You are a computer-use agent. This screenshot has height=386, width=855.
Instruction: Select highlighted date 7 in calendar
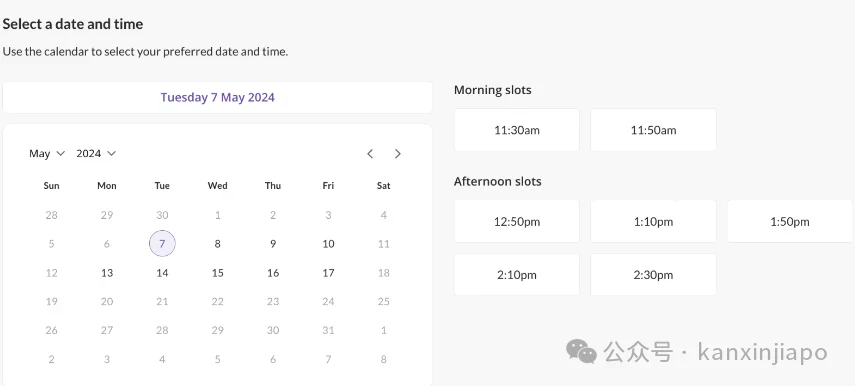coord(162,244)
